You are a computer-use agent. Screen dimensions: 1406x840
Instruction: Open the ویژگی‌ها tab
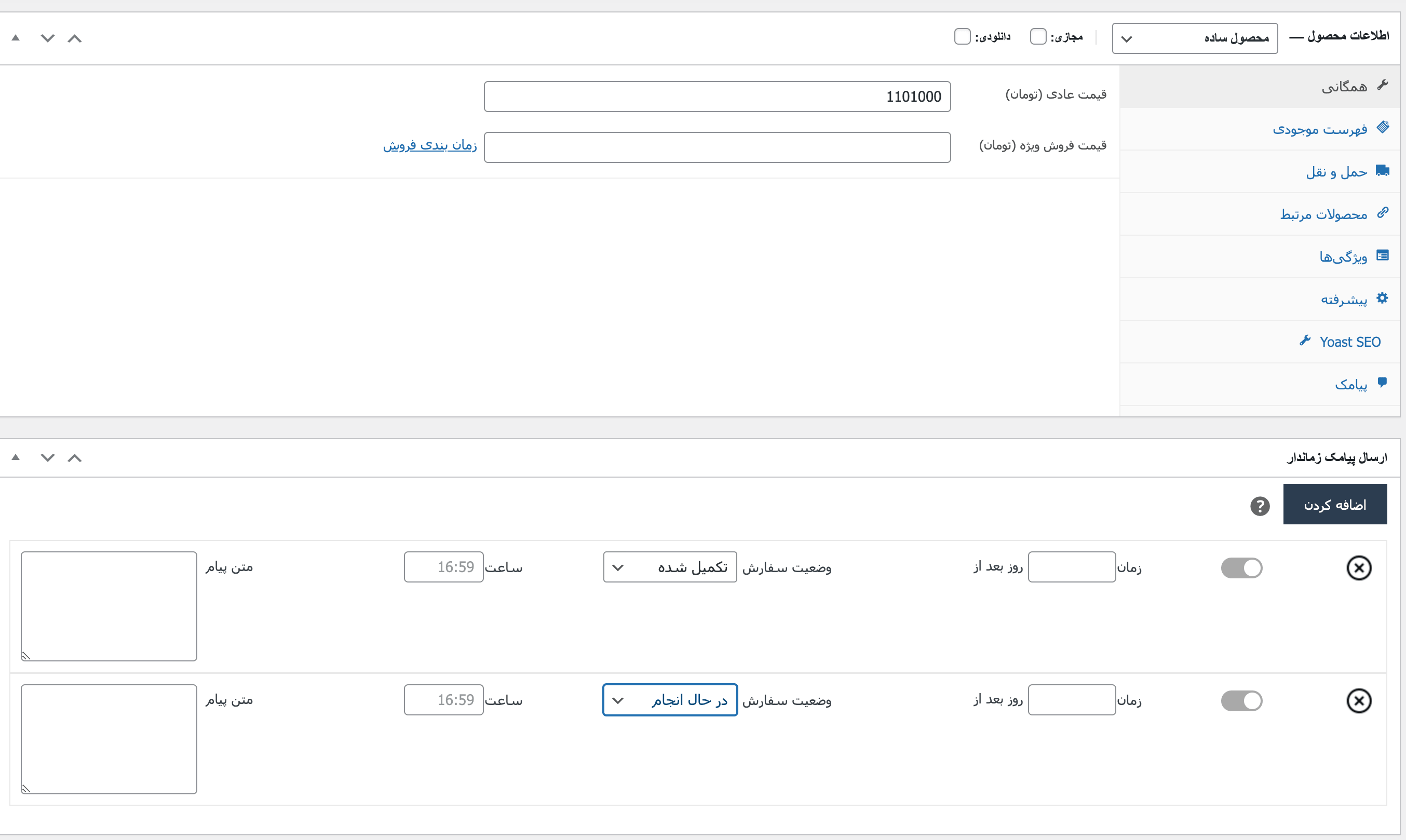[1260, 256]
